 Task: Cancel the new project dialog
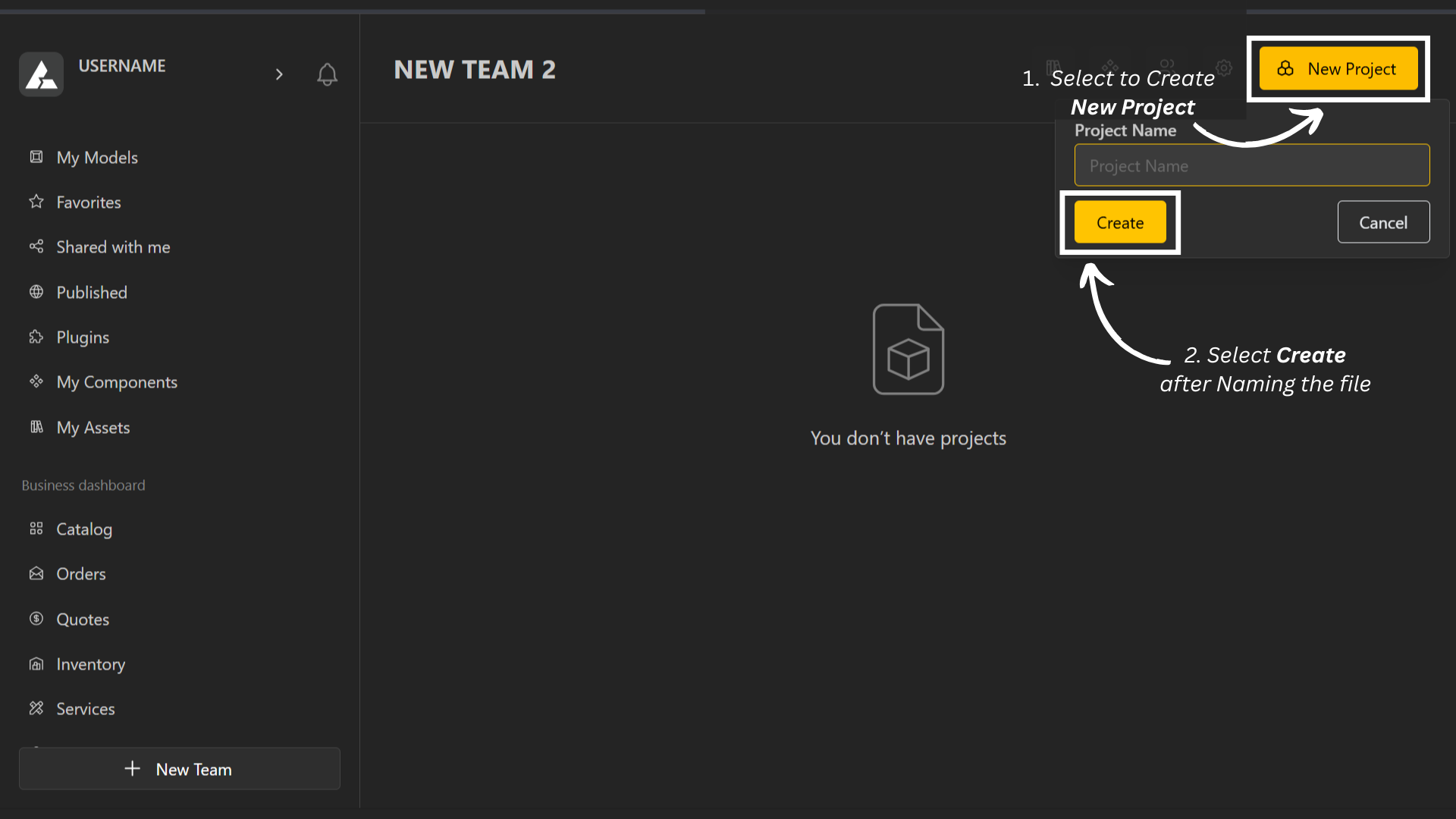click(1383, 222)
